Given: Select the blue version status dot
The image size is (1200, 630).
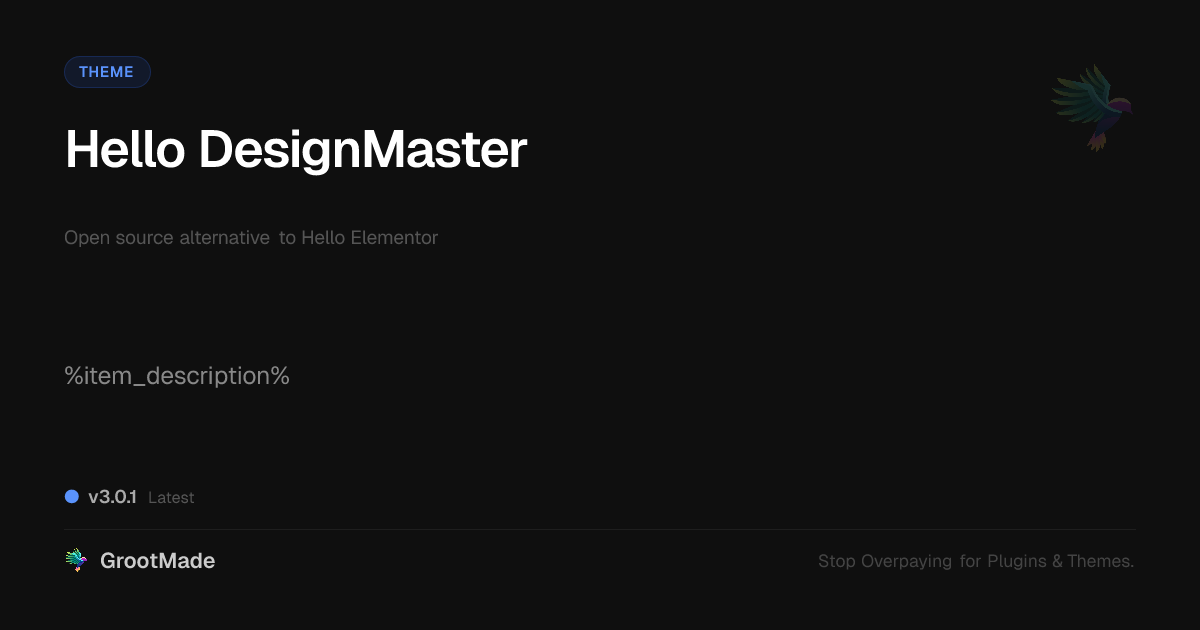Looking at the screenshot, I should click(72, 496).
